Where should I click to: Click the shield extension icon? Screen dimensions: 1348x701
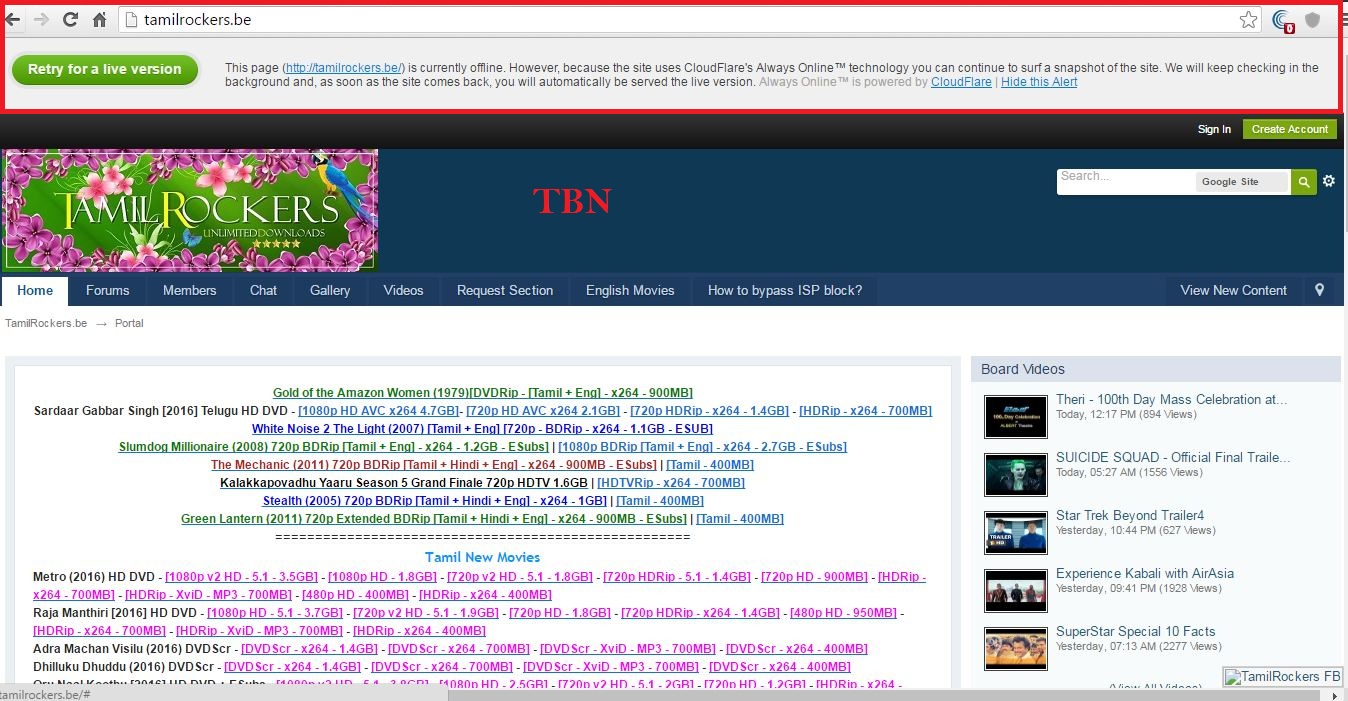[1313, 20]
